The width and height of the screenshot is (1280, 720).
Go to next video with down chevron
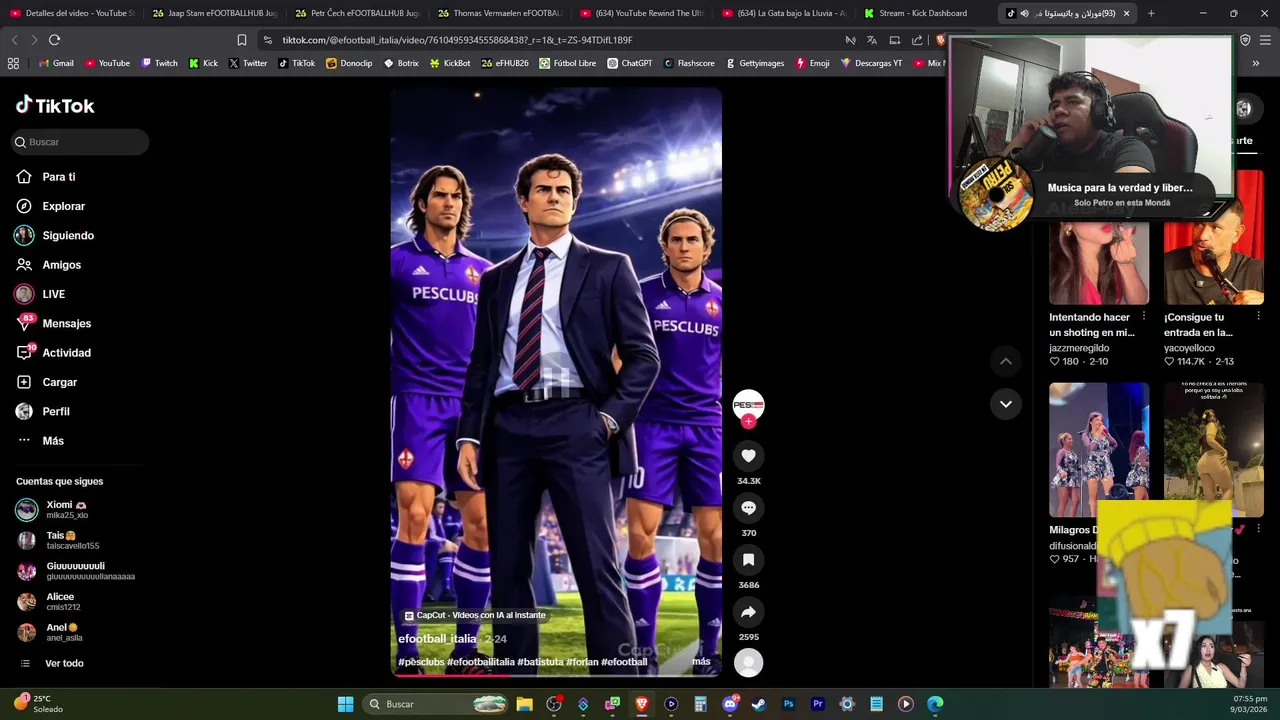click(x=1006, y=404)
